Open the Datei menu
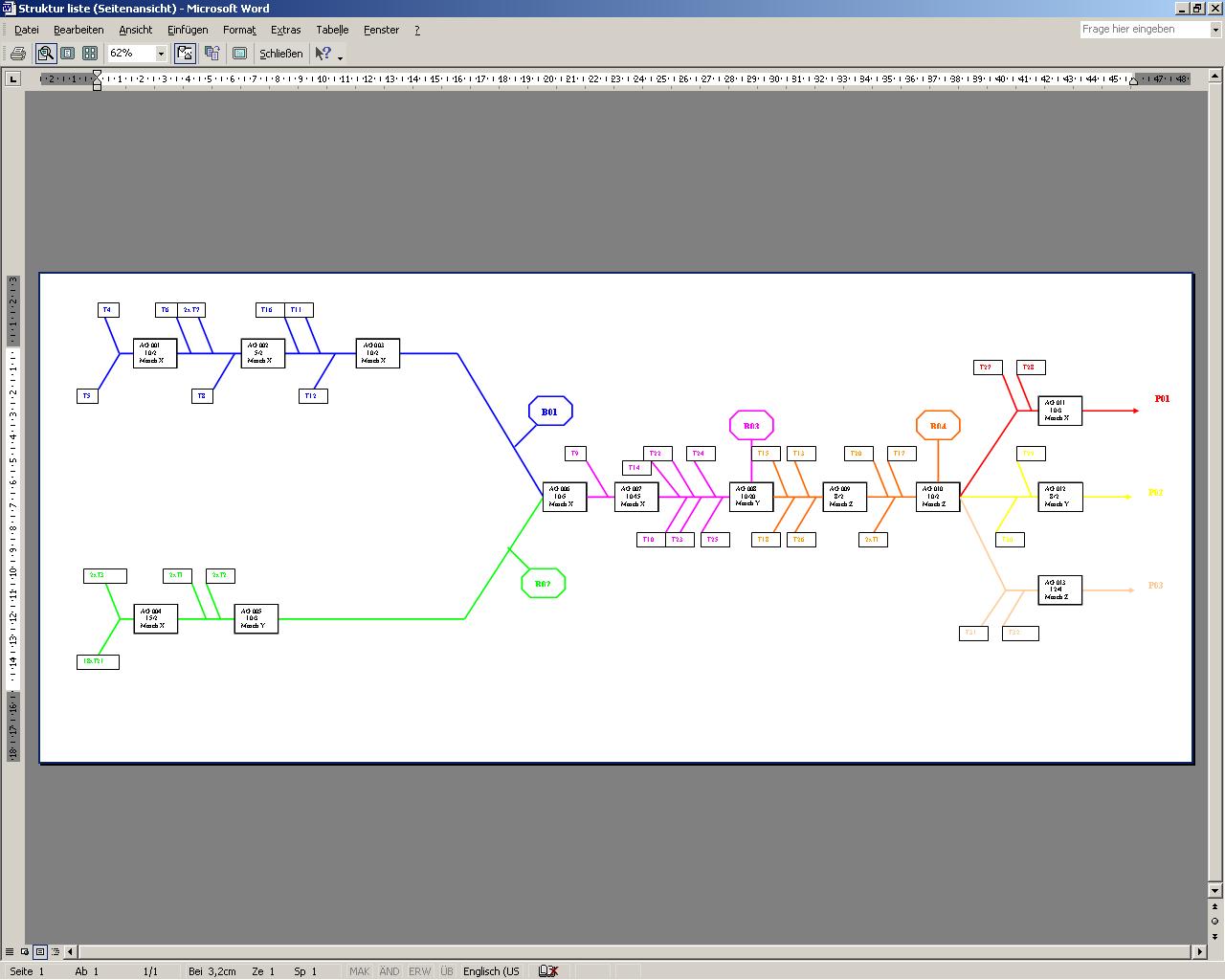This screenshot has height=980, width=1225. [x=27, y=30]
